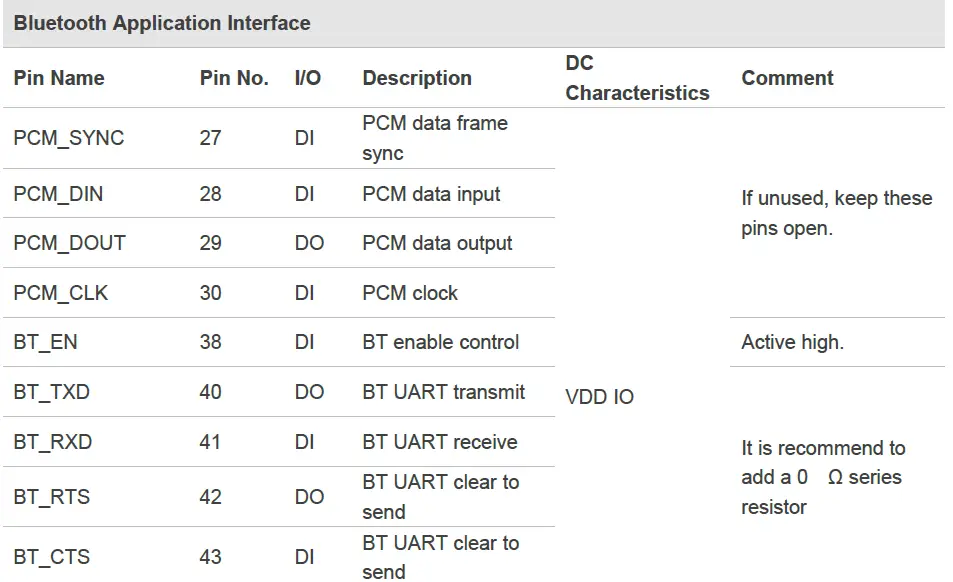
Task: Click the BT_TXD pin name cell
Action: (x=52, y=392)
